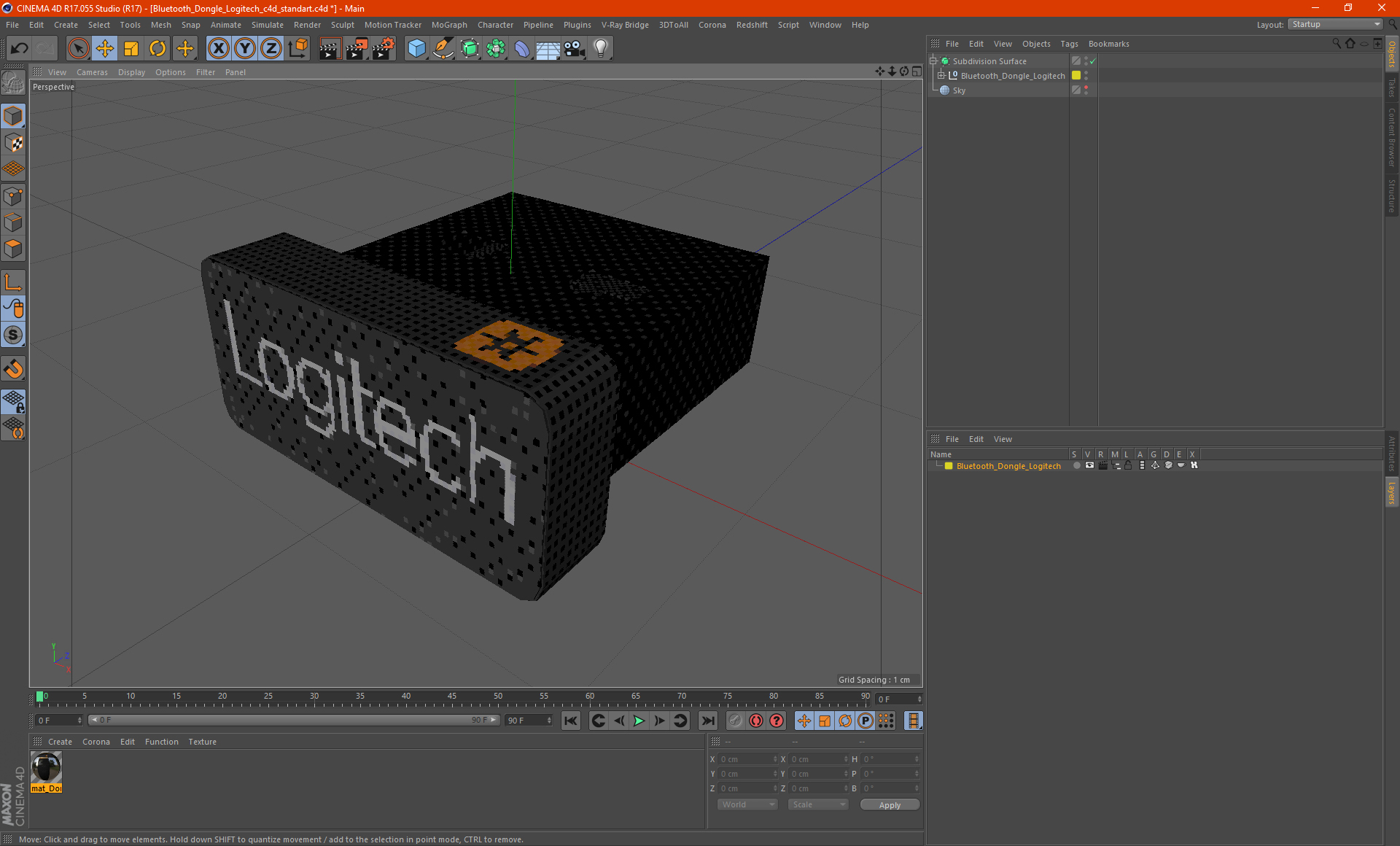Select the Scale tool in top toolbar
Screen dimensions: 1400x846
pos(131,49)
